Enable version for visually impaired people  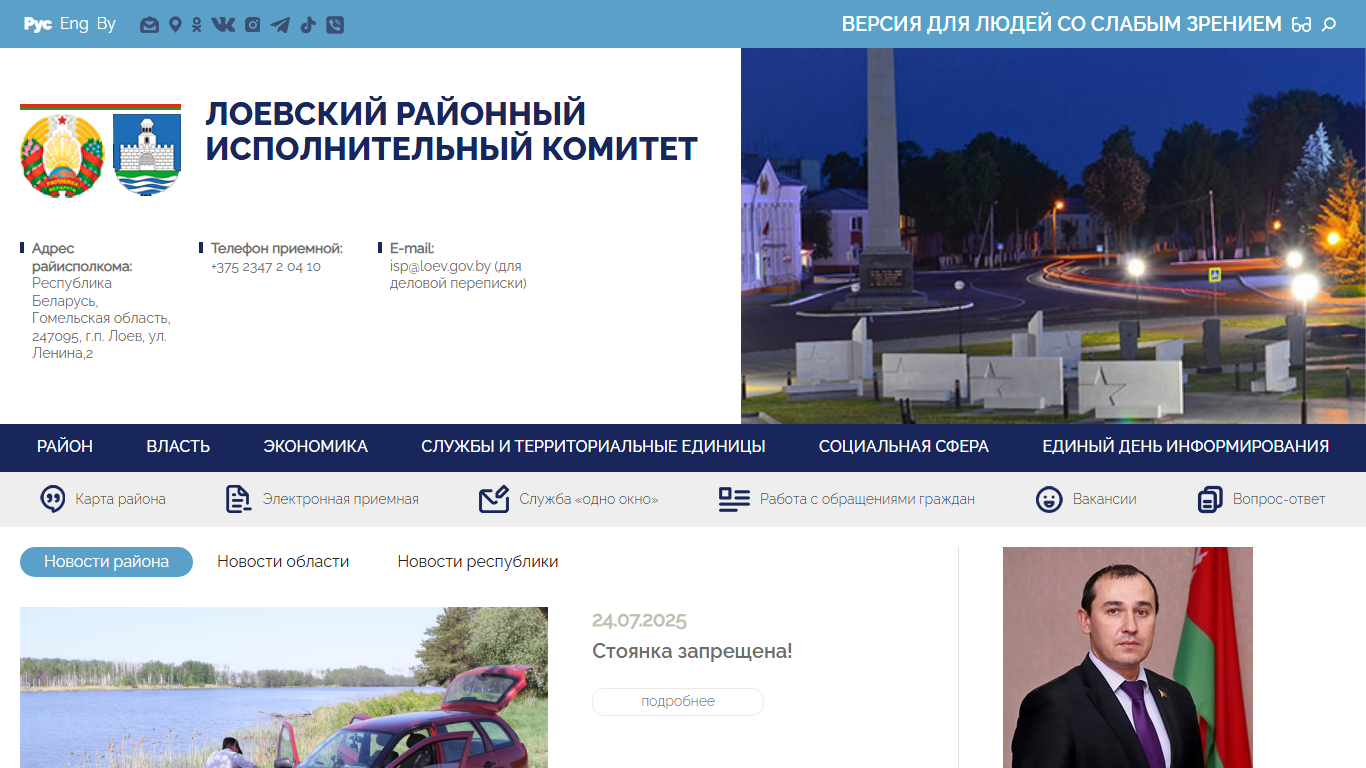[x=1061, y=24]
